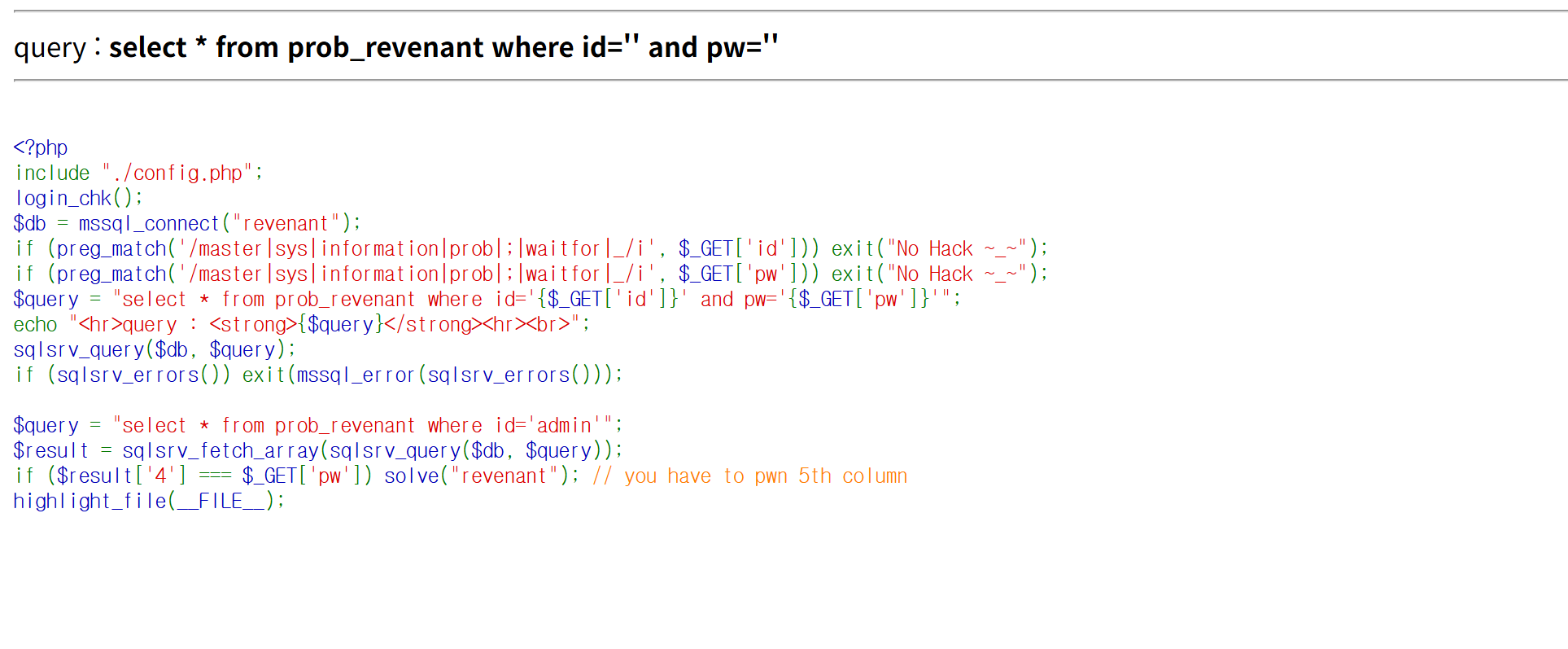This screenshot has height=649, width=1568.
Task: Click the 'echo' keyword
Action: 35,324
